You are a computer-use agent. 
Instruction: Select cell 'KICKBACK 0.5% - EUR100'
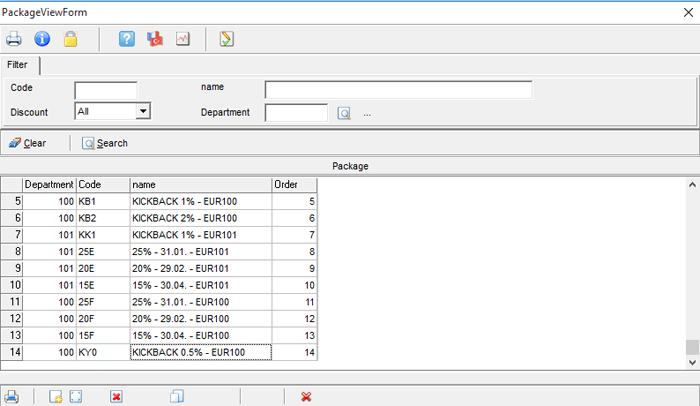coord(200,352)
